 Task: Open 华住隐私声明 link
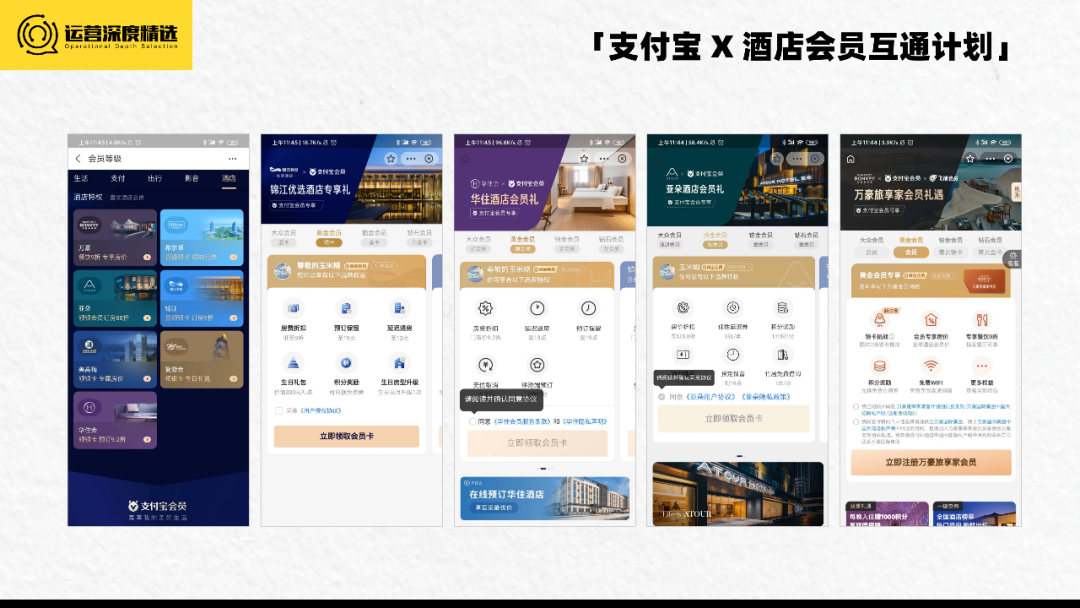(x=585, y=421)
